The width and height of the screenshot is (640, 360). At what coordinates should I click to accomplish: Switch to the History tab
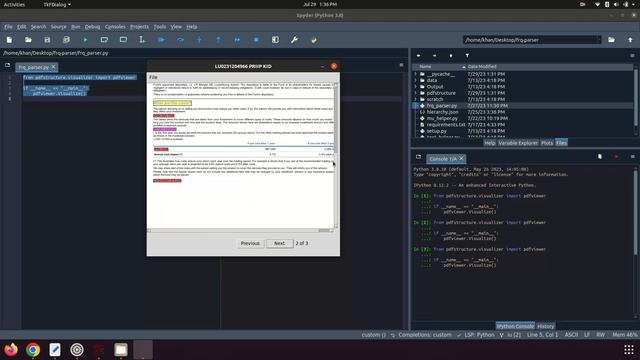[546, 326]
